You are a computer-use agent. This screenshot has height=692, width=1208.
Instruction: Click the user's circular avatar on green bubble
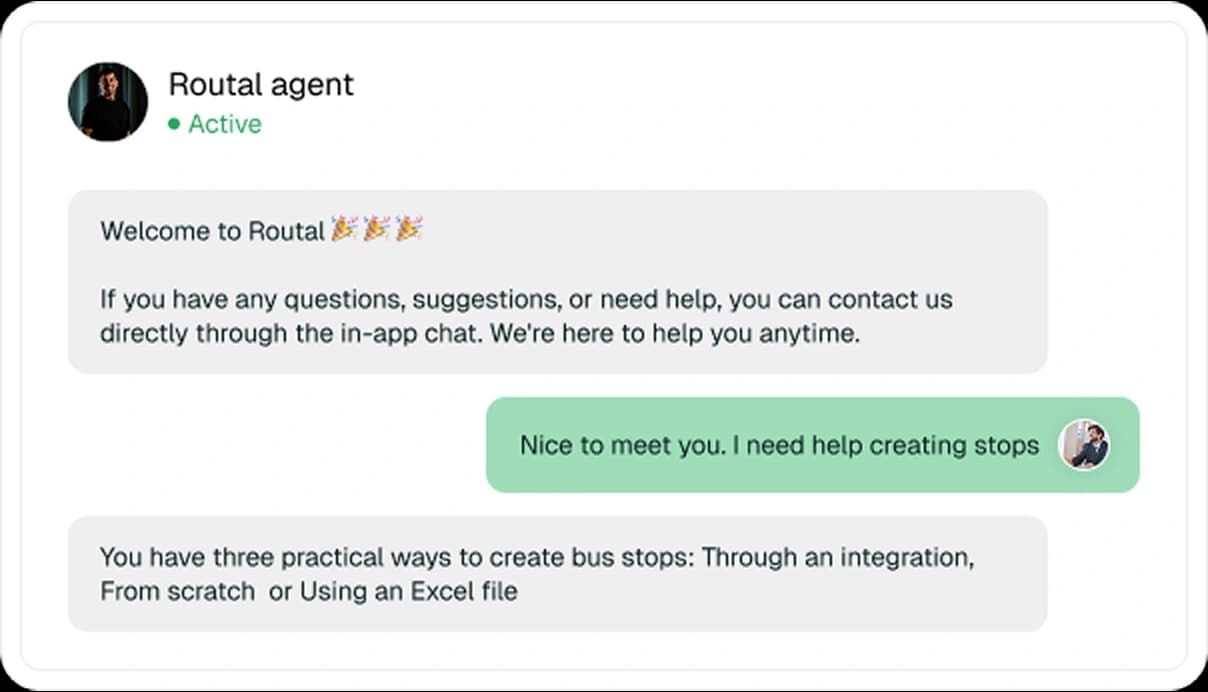point(1084,445)
